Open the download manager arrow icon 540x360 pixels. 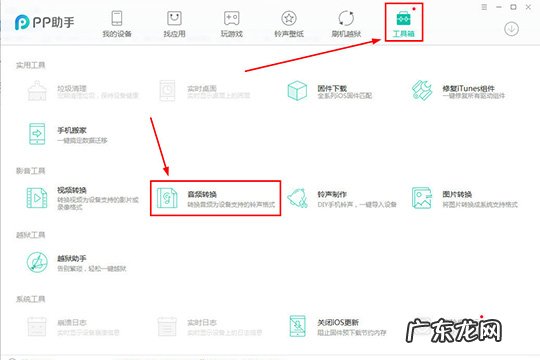click(x=511, y=29)
